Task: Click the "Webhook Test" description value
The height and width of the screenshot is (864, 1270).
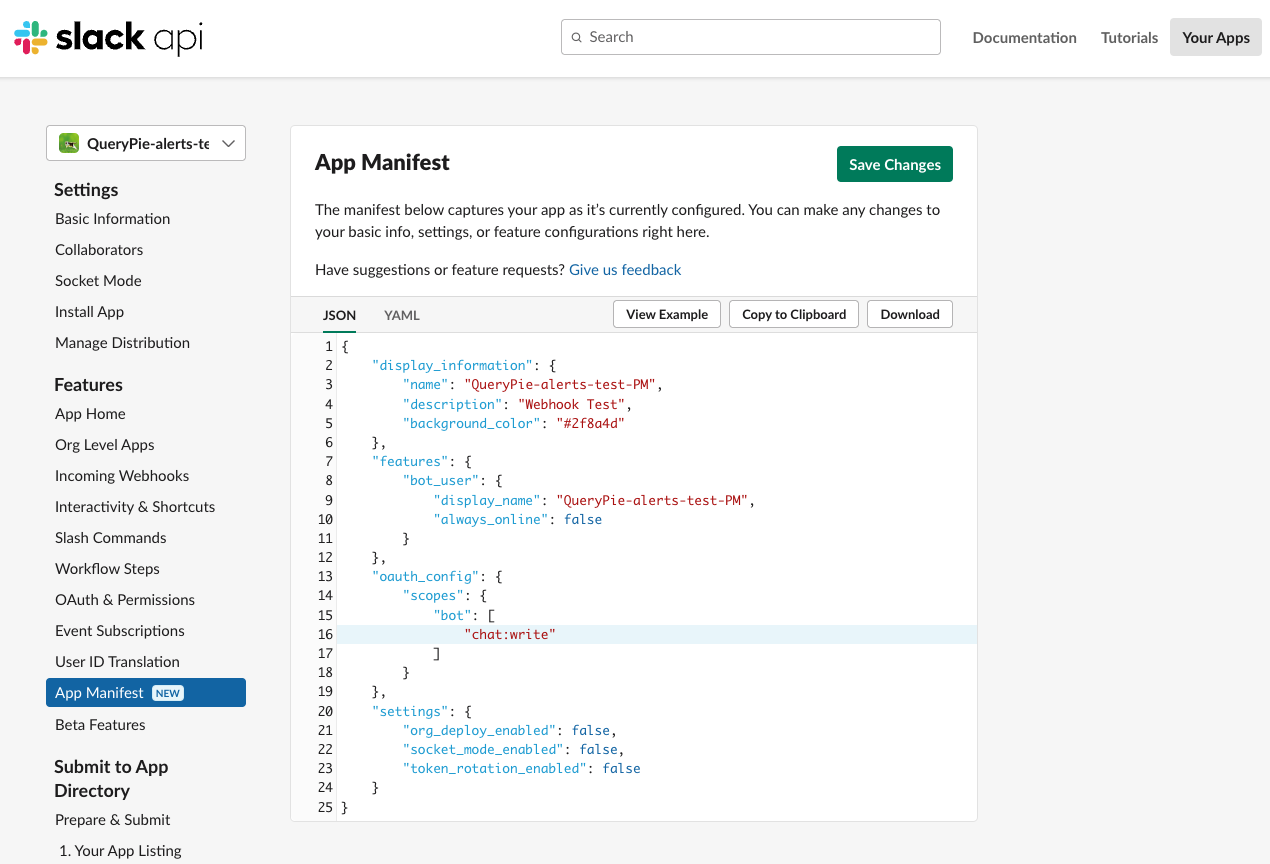Action: pyautogui.click(x=571, y=404)
